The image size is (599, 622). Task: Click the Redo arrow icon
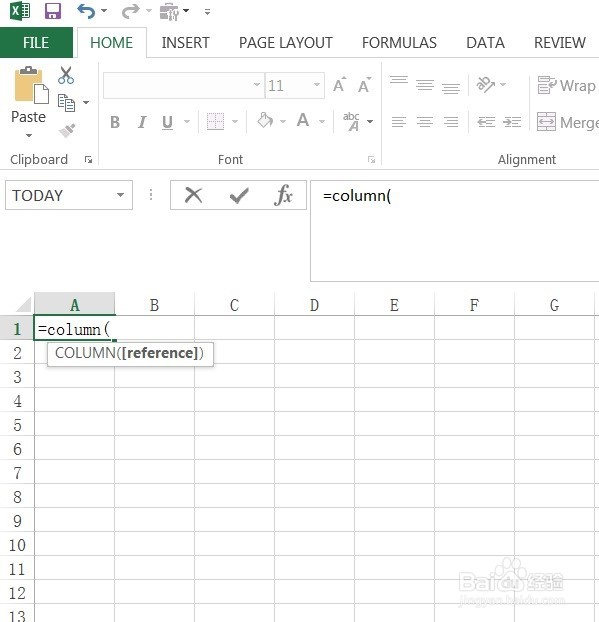pos(130,11)
